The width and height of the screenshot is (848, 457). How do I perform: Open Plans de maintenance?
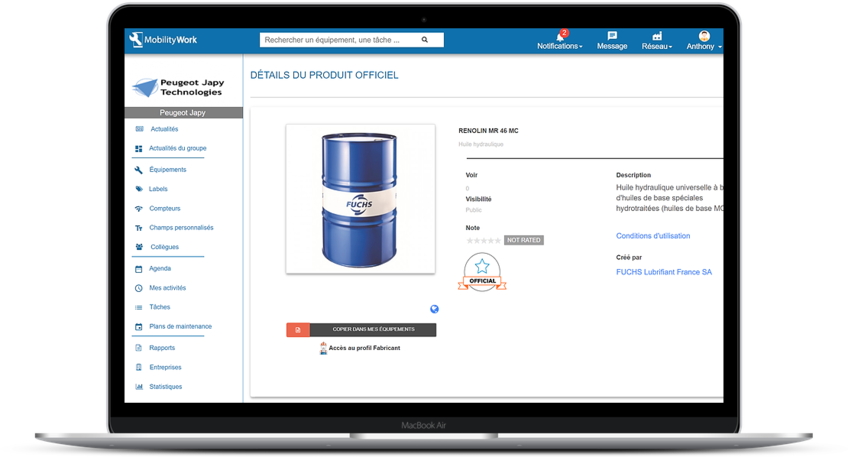[x=180, y=327]
